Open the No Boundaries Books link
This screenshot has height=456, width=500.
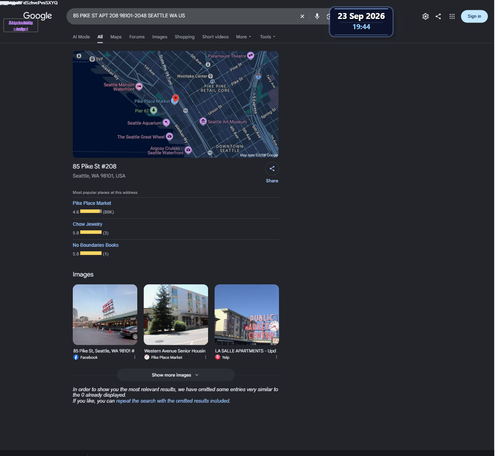point(96,245)
